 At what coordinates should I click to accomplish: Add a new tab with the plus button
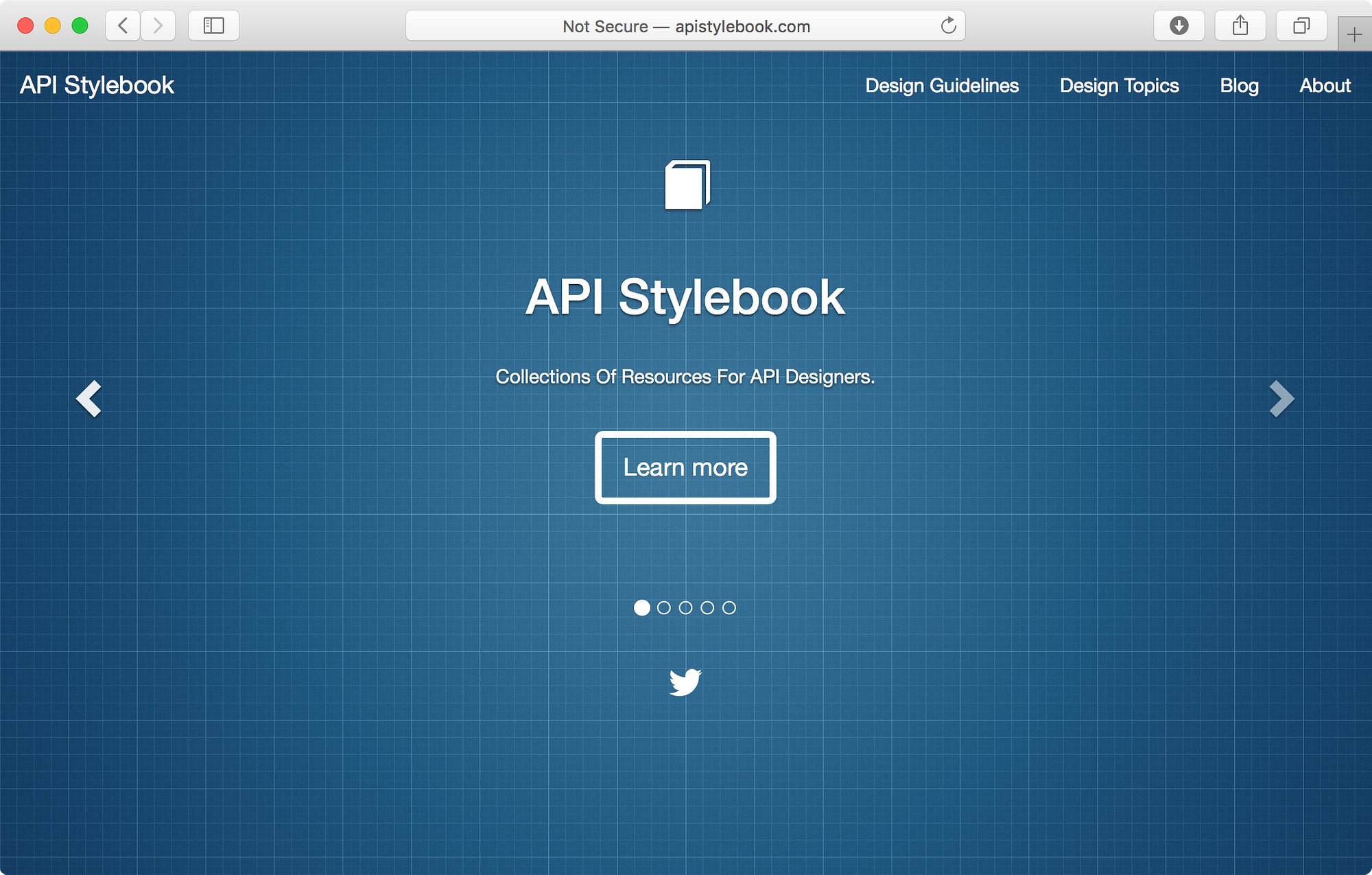(1354, 34)
